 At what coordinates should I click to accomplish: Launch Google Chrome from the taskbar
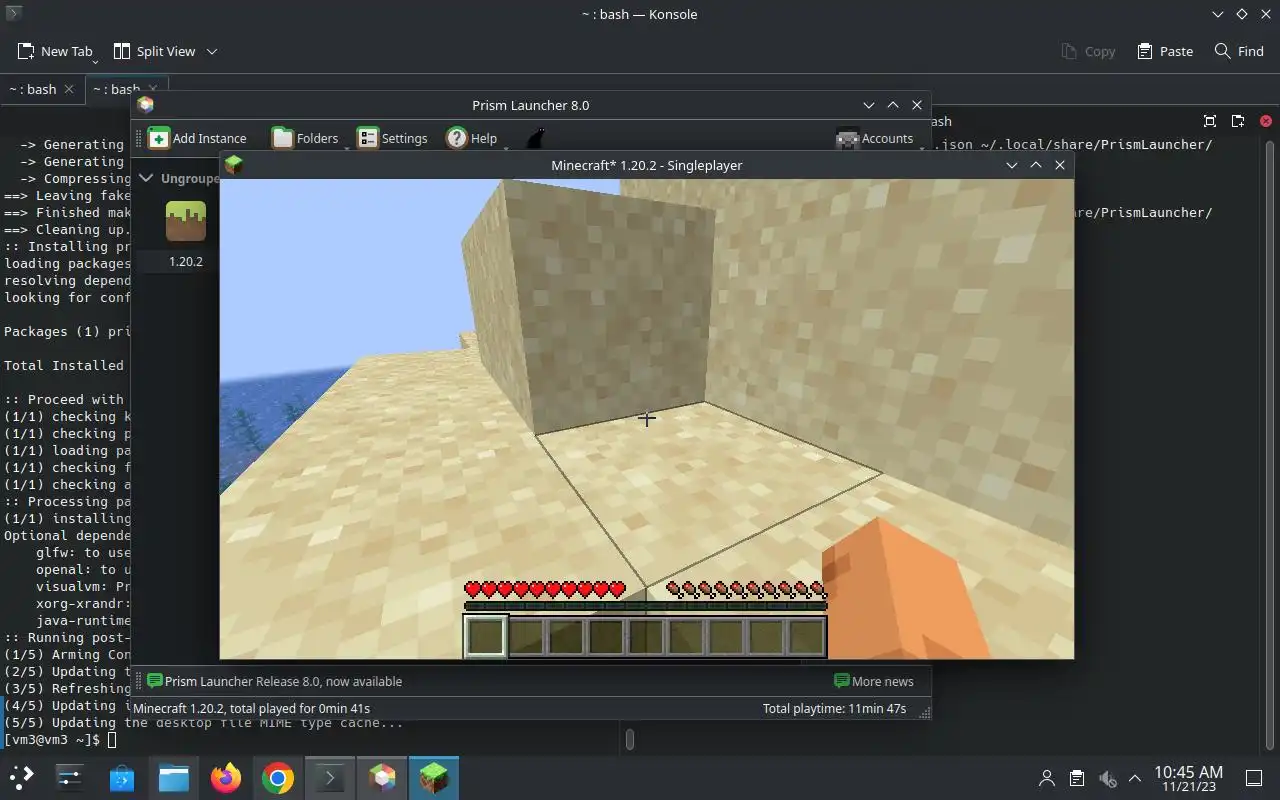click(x=278, y=777)
